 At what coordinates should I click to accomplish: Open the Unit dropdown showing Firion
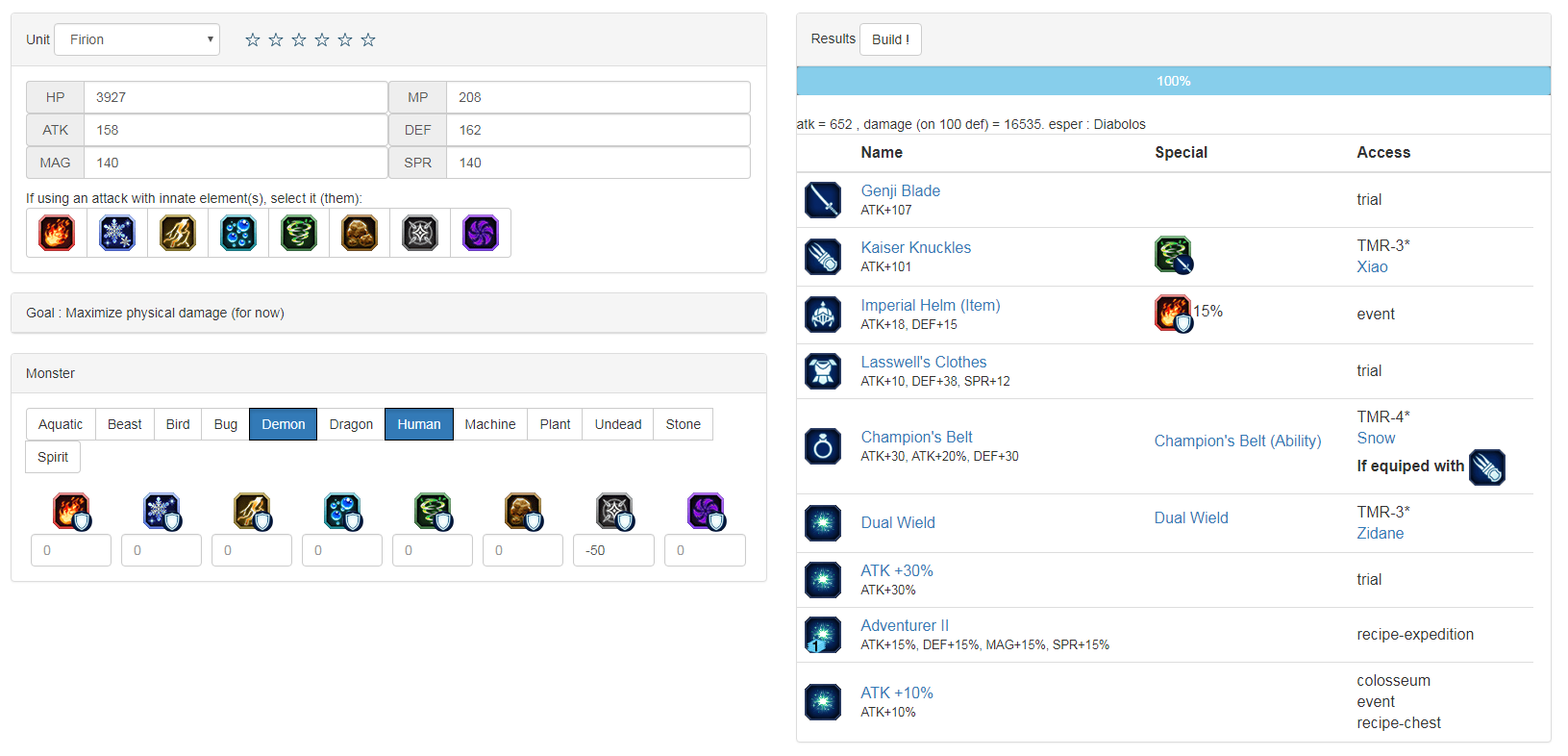(x=137, y=39)
